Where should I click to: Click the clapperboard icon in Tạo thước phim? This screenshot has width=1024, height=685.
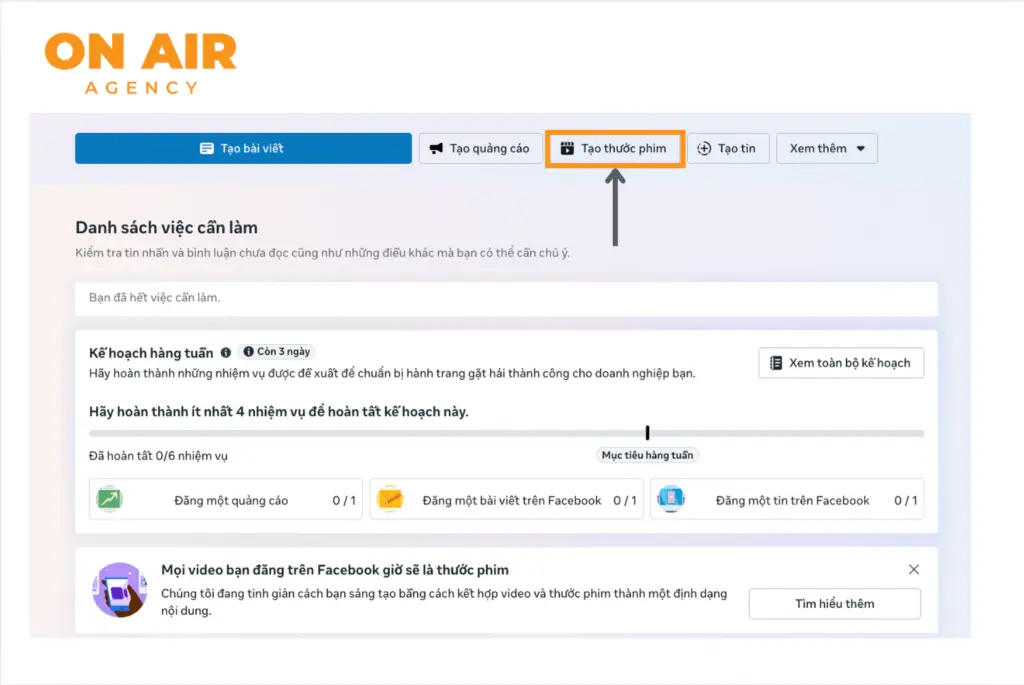pos(567,149)
